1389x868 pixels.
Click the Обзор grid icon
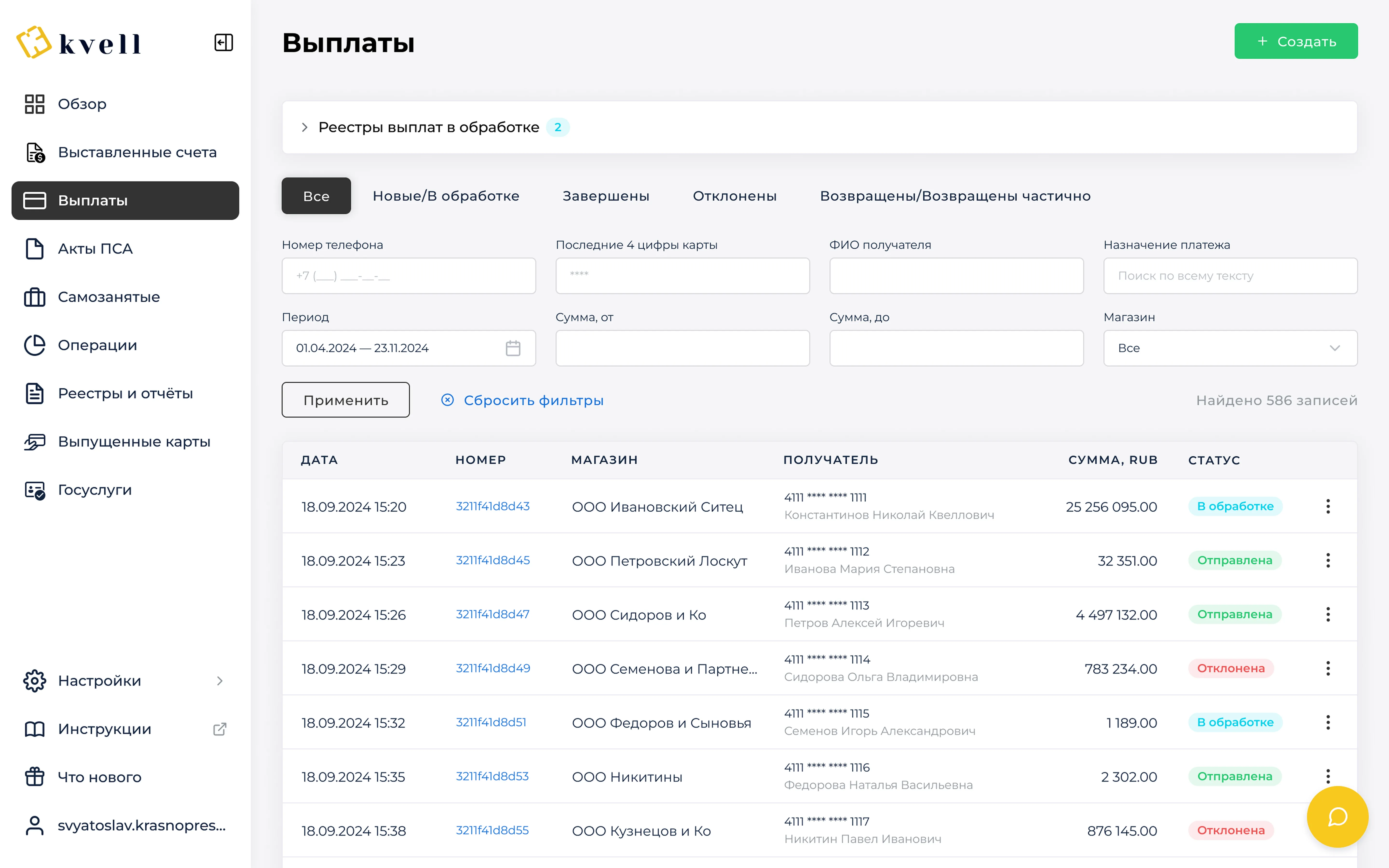tap(34, 104)
